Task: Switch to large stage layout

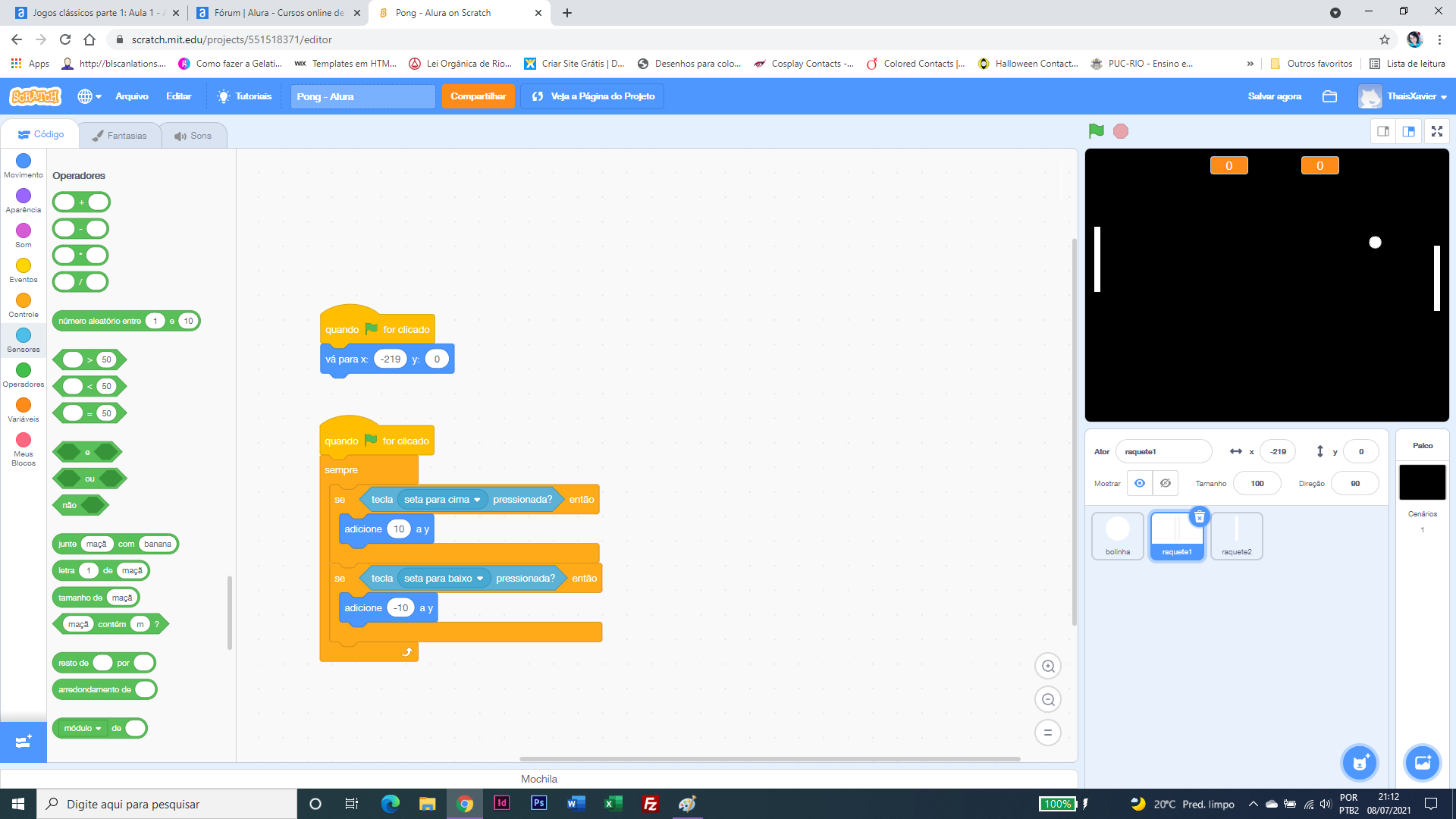Action: coord(1409,131)
